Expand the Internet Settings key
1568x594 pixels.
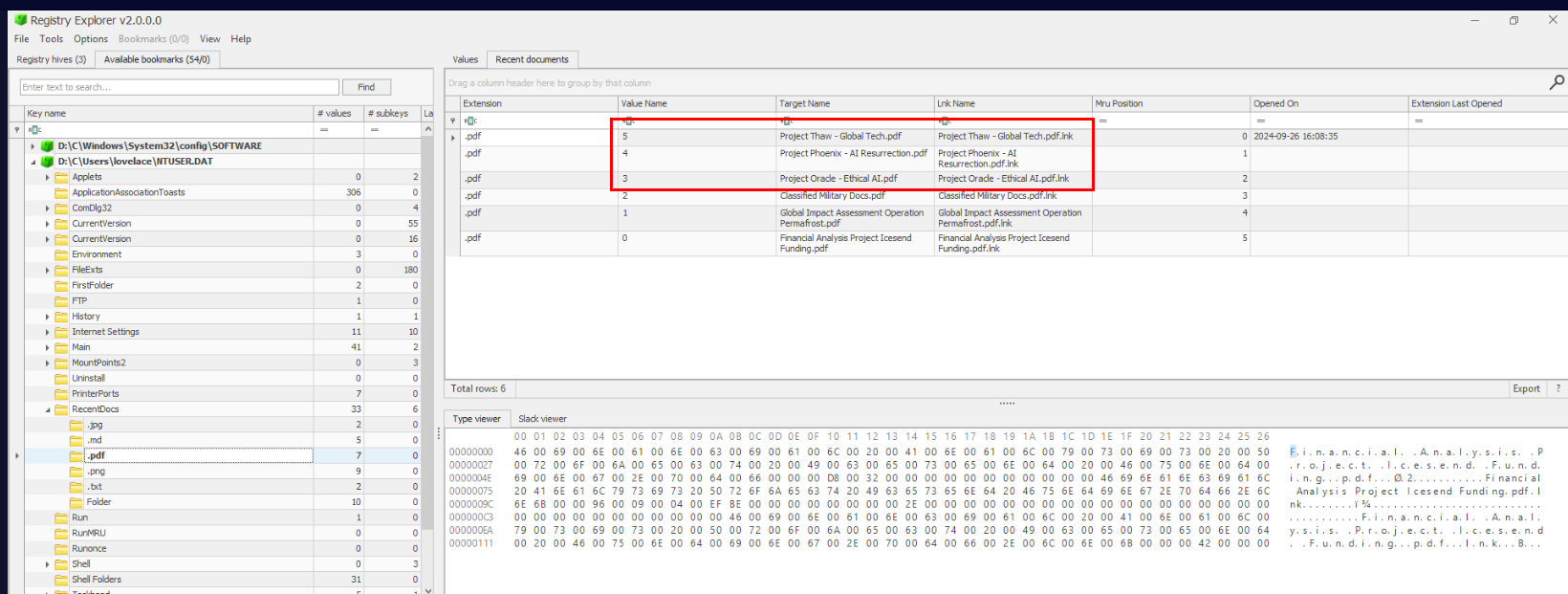[x=48, y=332]
